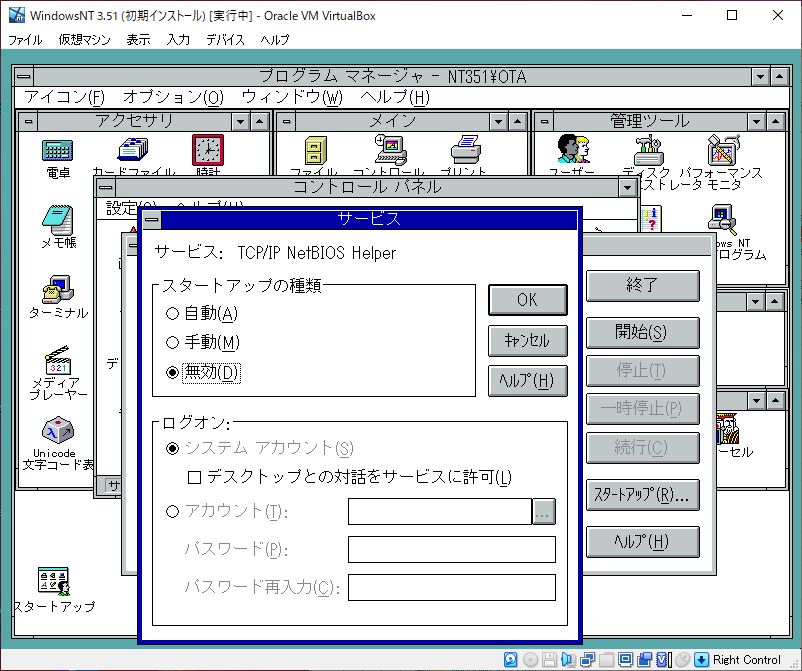The image size is (802, 671).
Task: Select the 自動(A) startup type
Action: [x=173, y=314]
